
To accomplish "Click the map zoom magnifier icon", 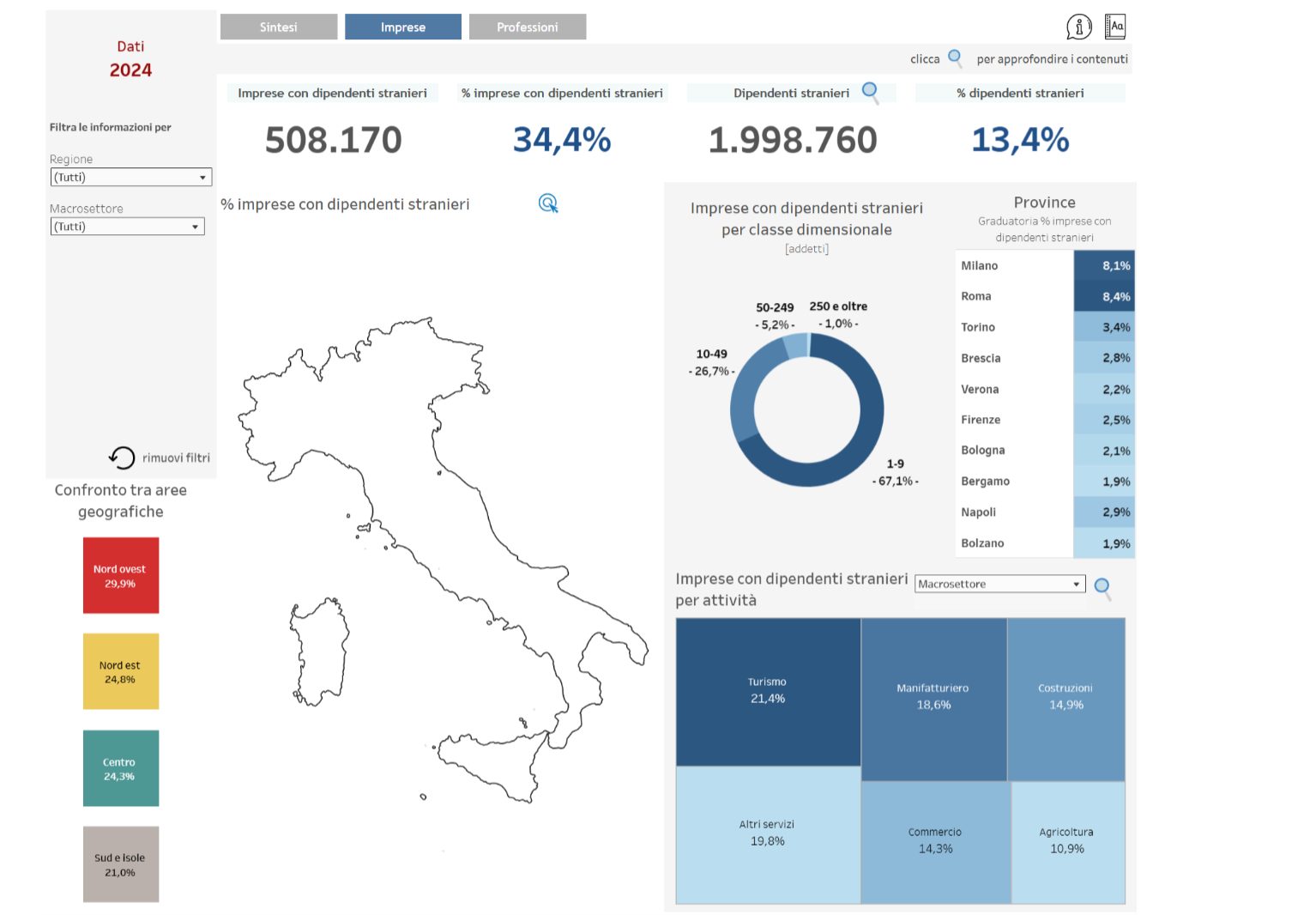I will 548,203.
